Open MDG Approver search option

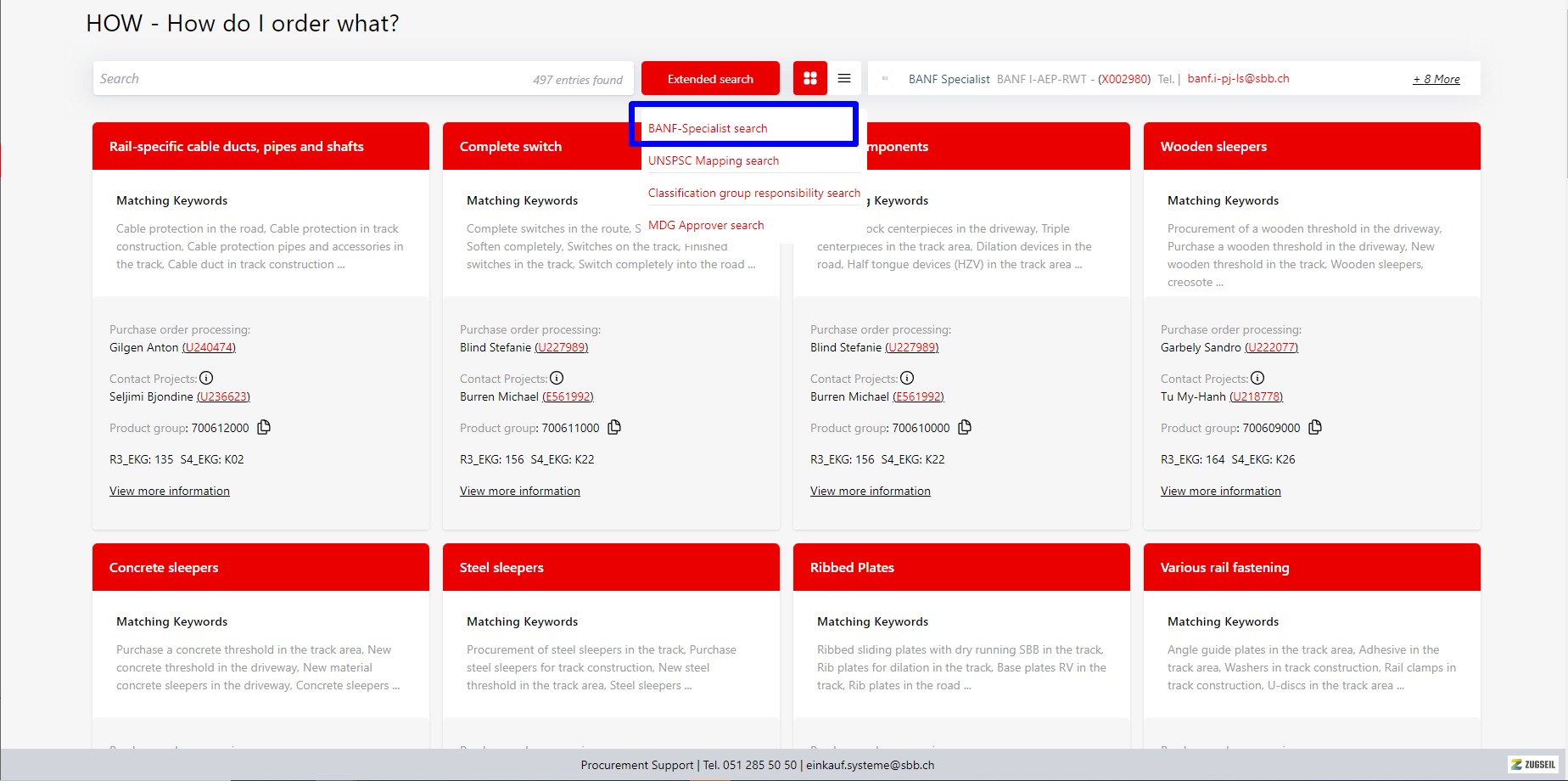tap(706, 225)
